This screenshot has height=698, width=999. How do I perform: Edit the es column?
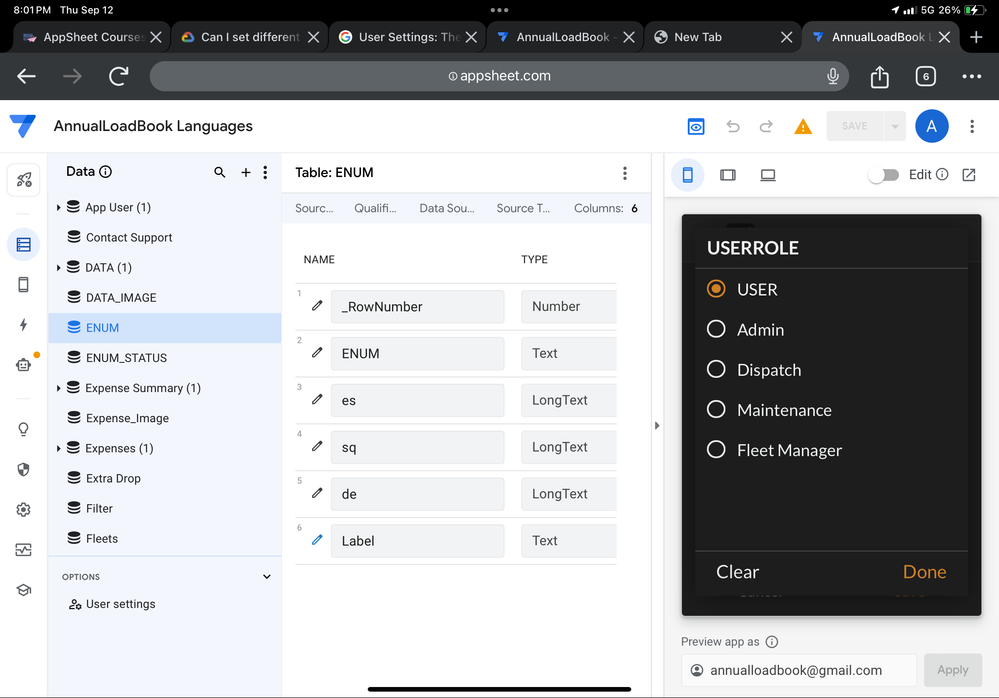point(317,399)
